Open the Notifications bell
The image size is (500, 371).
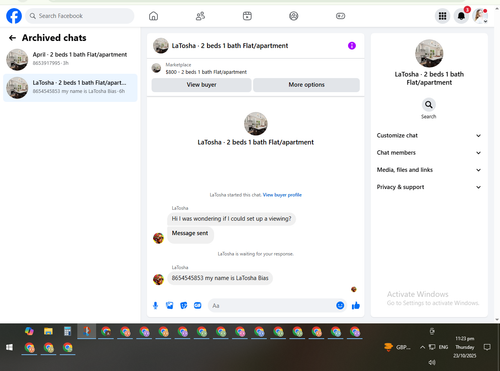point(461,16)
